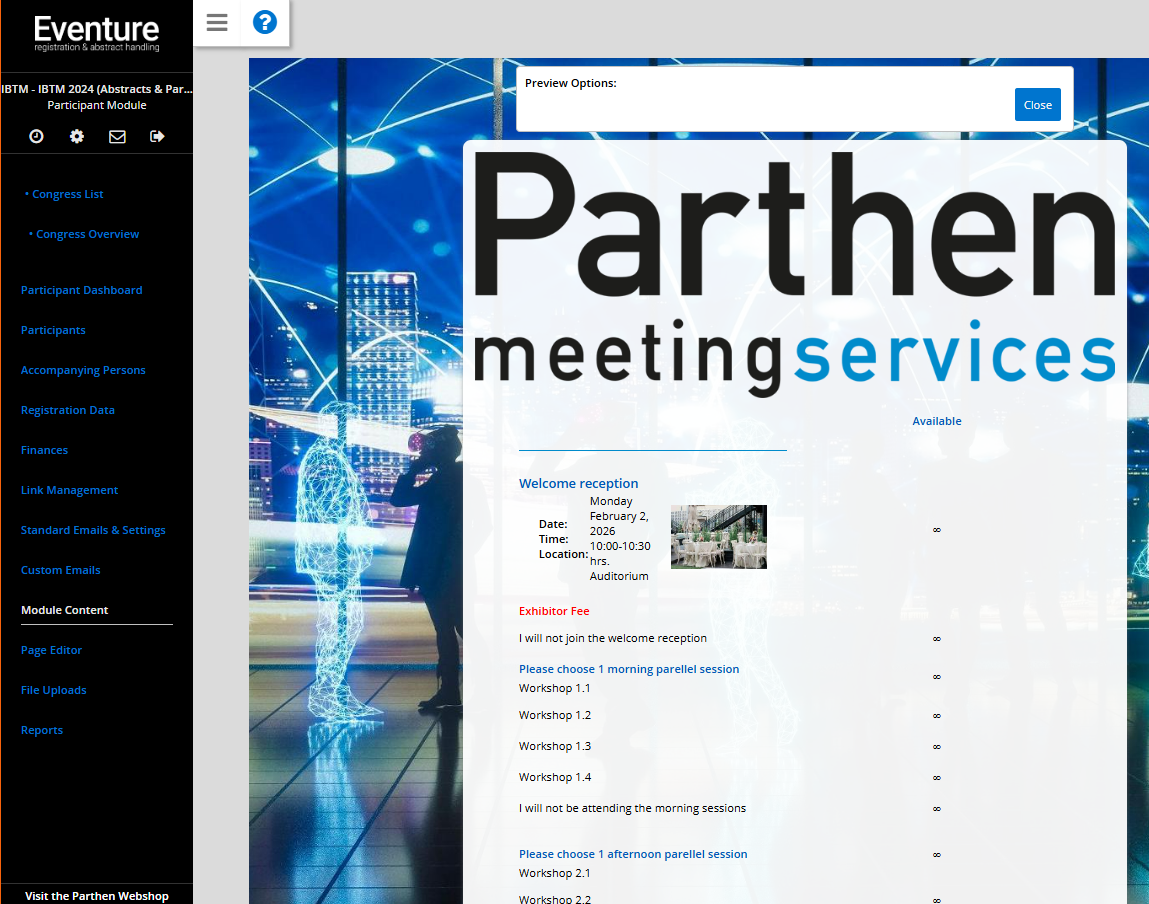
Task: Toggle the sidebar with the hamburger icon
Action: click(x=217, y=23)
